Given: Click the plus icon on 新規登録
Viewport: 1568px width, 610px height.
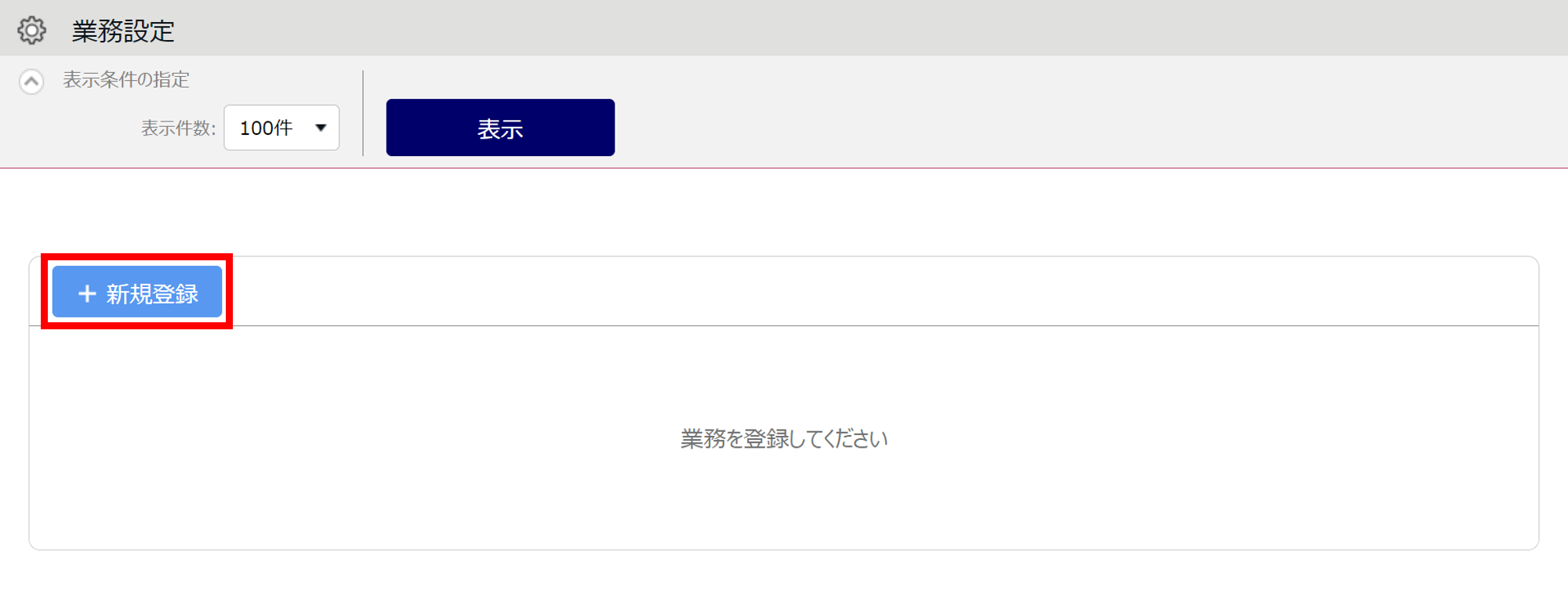Looking at the screenshot, I should pos(87,294).
